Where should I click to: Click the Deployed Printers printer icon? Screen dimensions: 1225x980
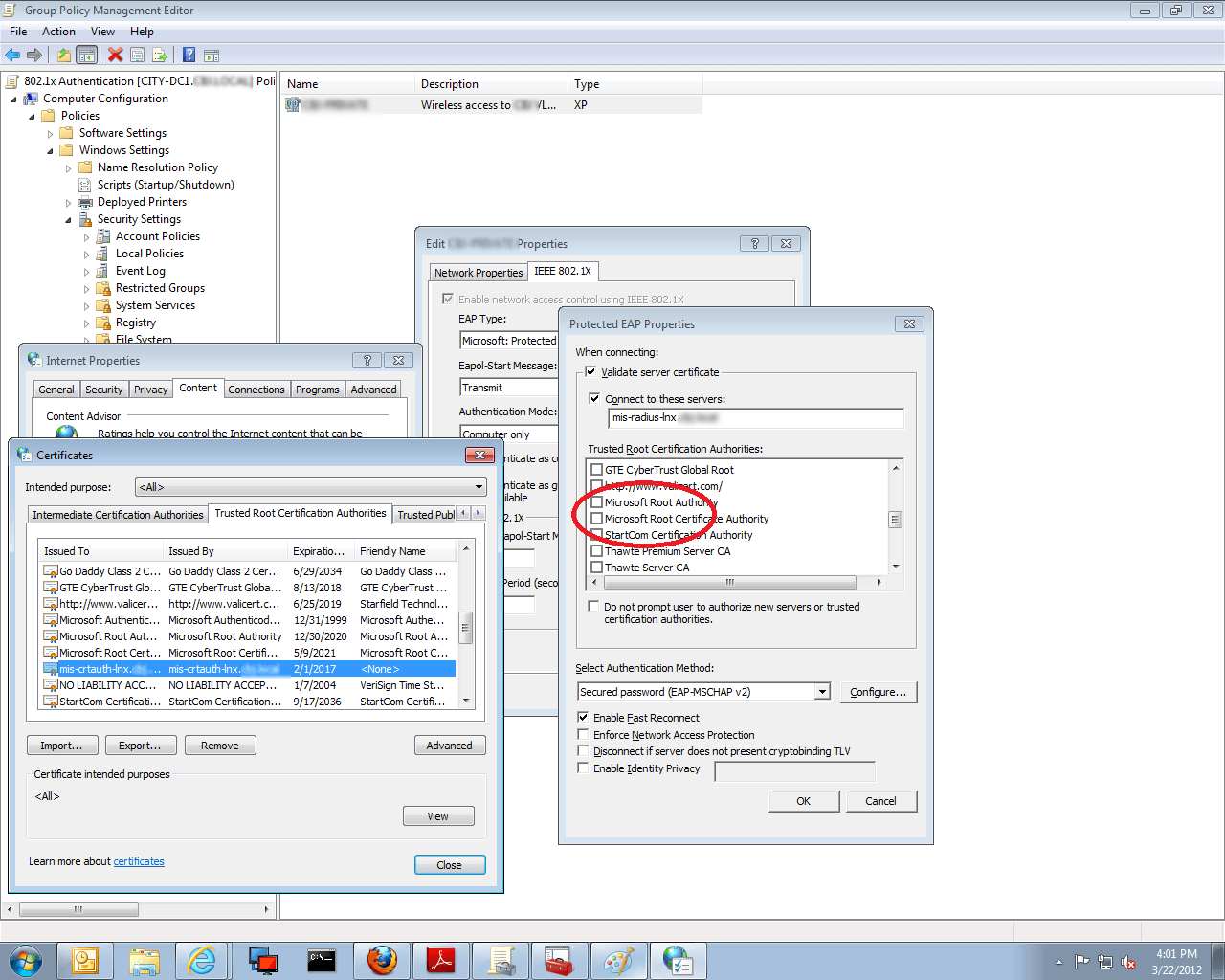coord(85,202)
